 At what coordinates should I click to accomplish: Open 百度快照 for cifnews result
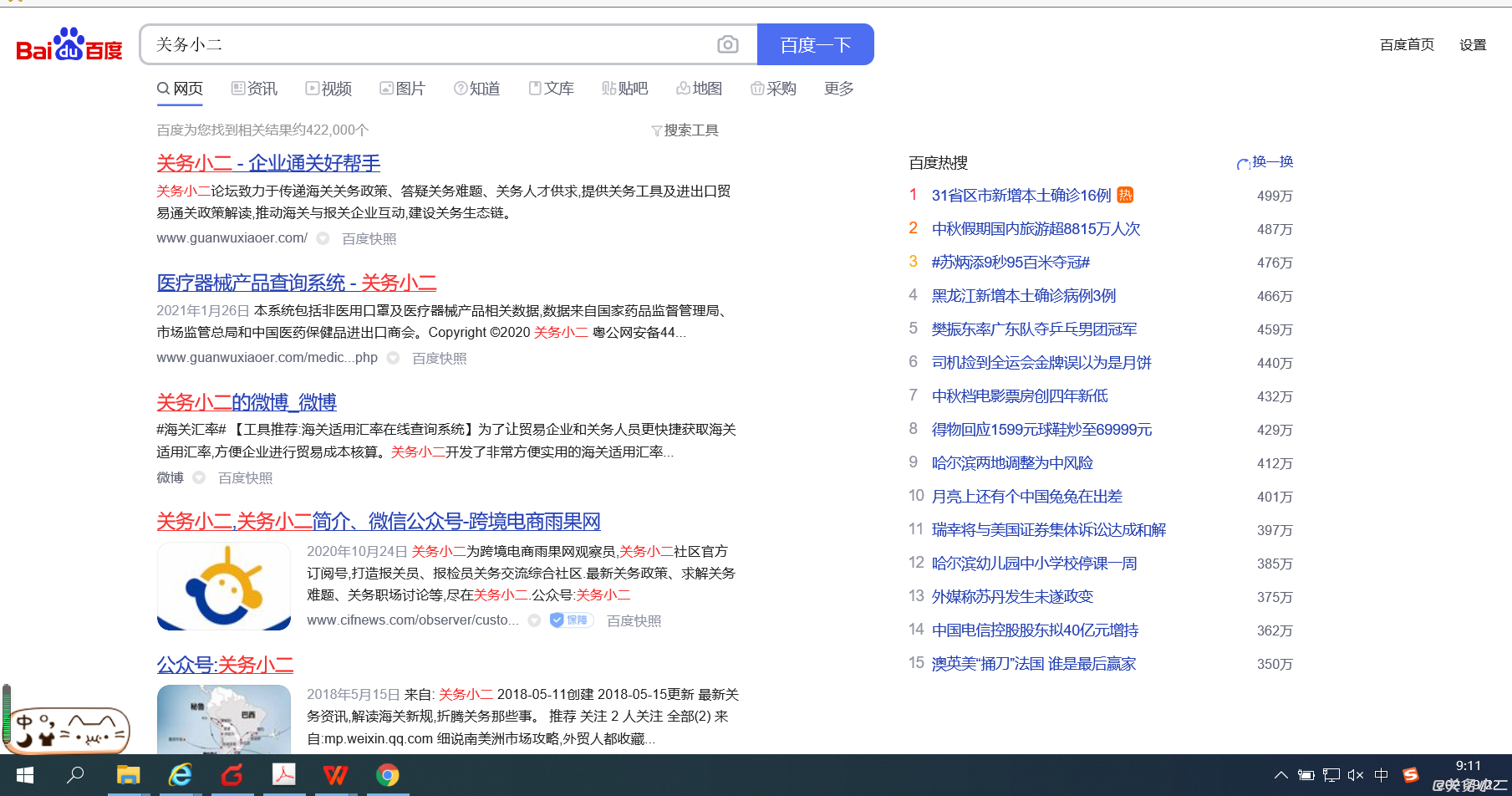[634, 621]
